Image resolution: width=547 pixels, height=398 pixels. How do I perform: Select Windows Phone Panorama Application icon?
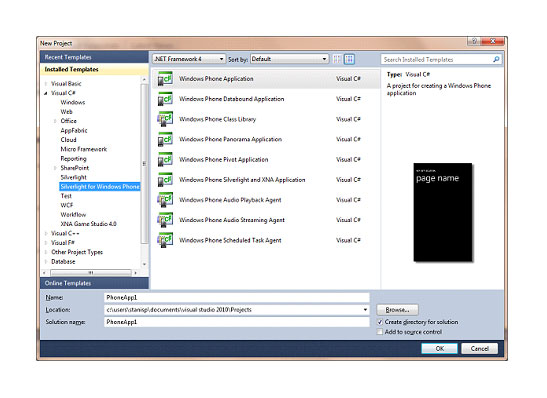[165, 139]
